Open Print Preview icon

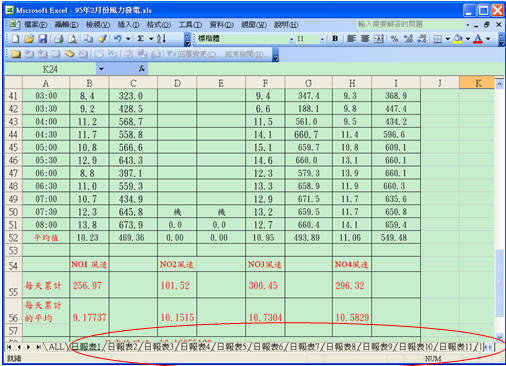72,39
